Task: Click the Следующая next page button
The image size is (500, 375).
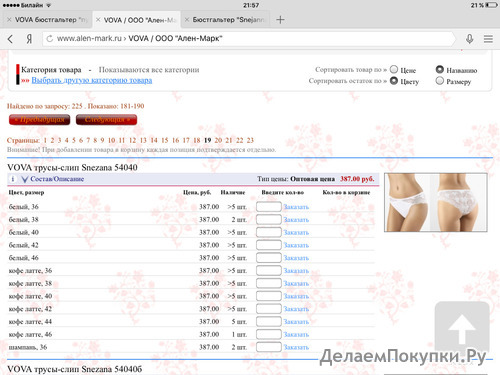Action: coord(106,120)
